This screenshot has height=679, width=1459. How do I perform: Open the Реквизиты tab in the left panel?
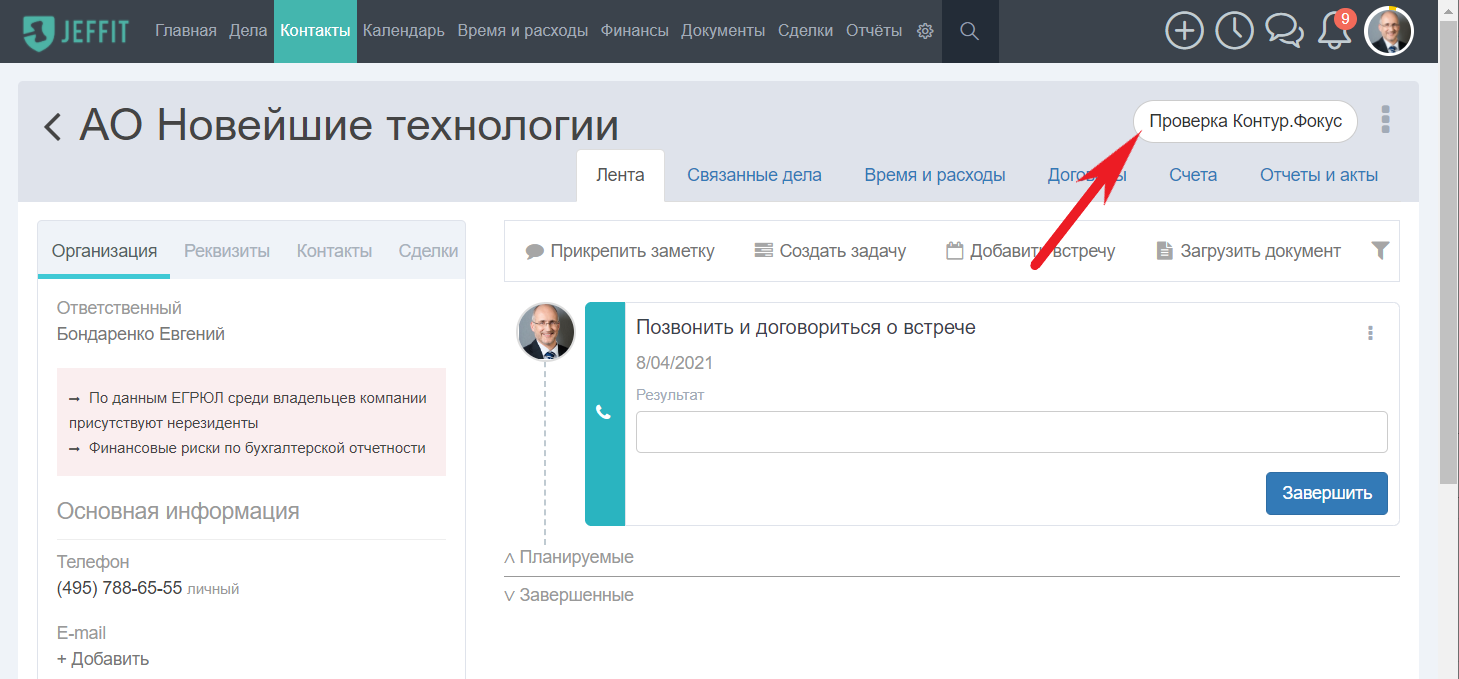pyautogui.click(x=227, y=251)
